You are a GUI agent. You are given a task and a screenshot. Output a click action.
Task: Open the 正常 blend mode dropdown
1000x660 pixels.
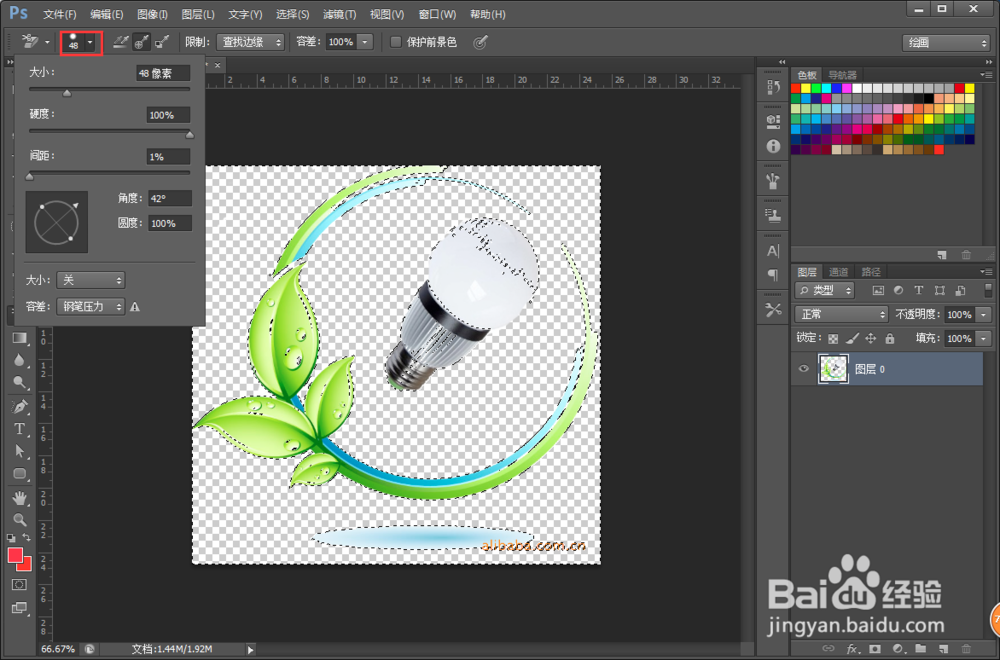tap(841, 314)
